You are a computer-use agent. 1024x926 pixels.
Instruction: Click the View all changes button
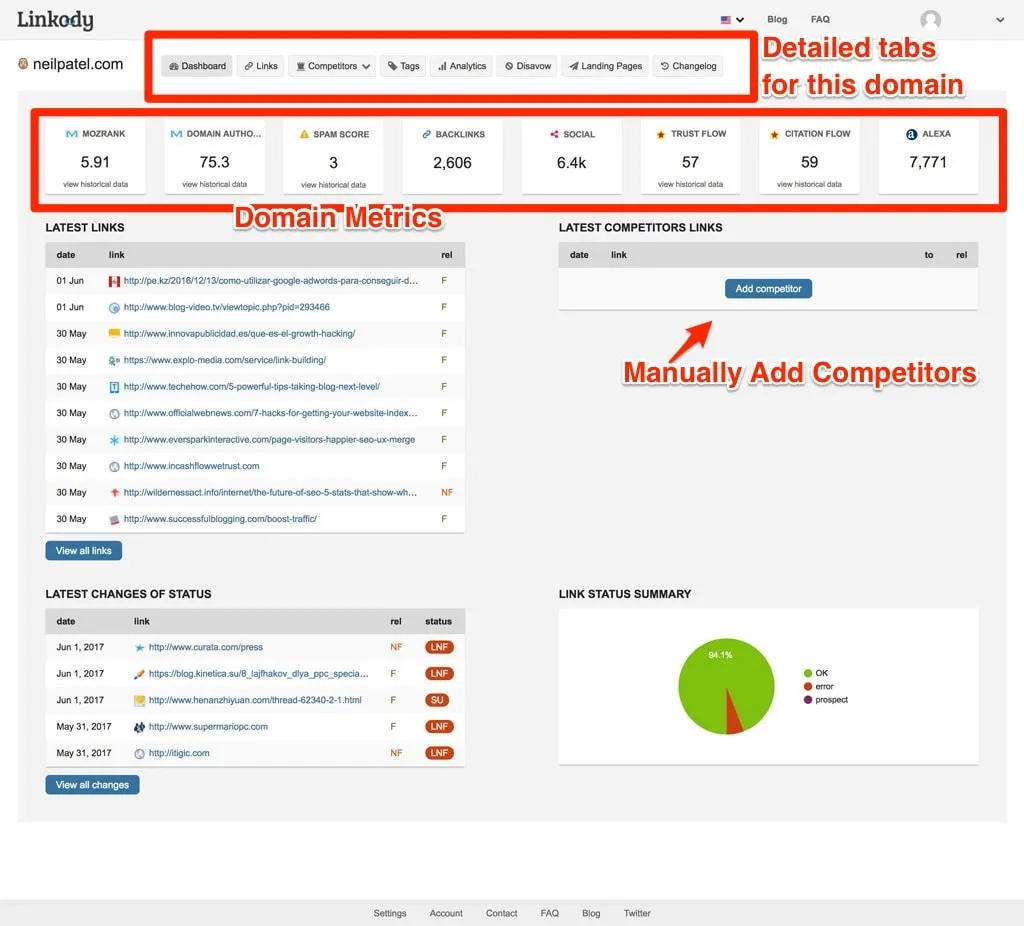coord(92,785)
